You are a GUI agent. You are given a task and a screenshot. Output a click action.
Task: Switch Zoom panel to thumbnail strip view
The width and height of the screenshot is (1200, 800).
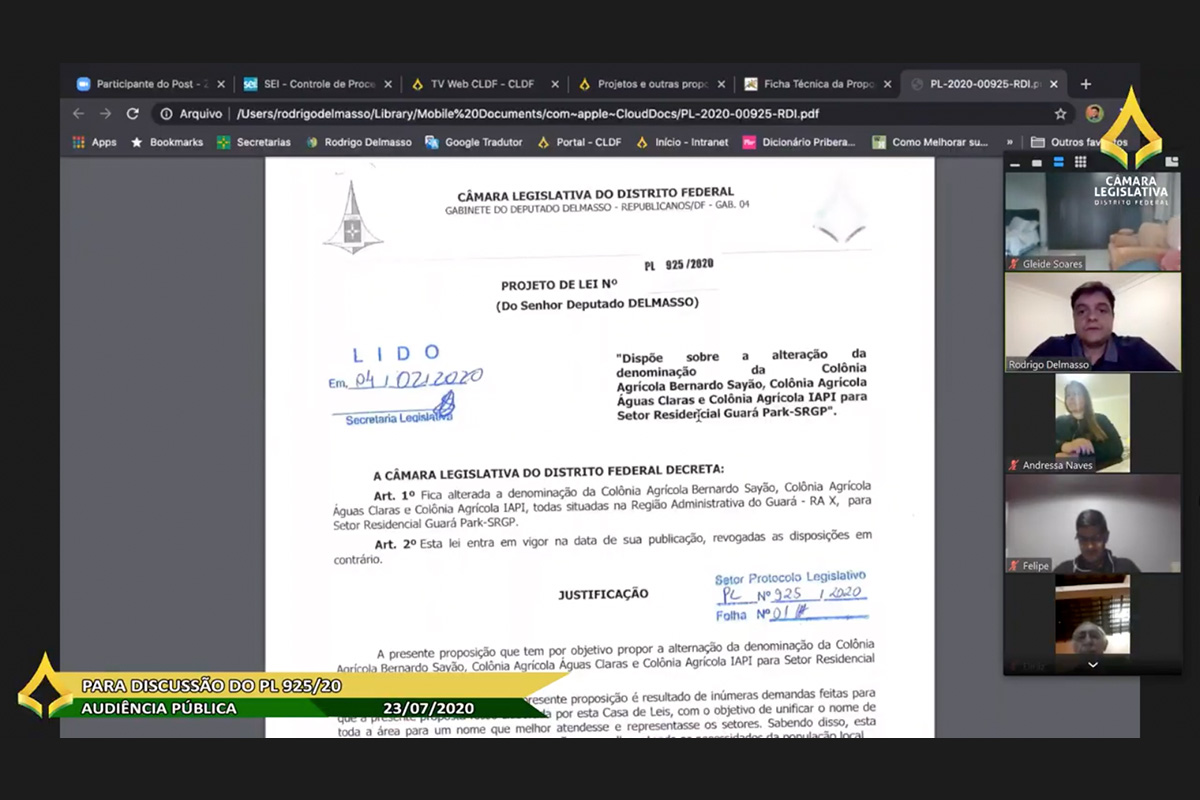tap(1058, 162)
